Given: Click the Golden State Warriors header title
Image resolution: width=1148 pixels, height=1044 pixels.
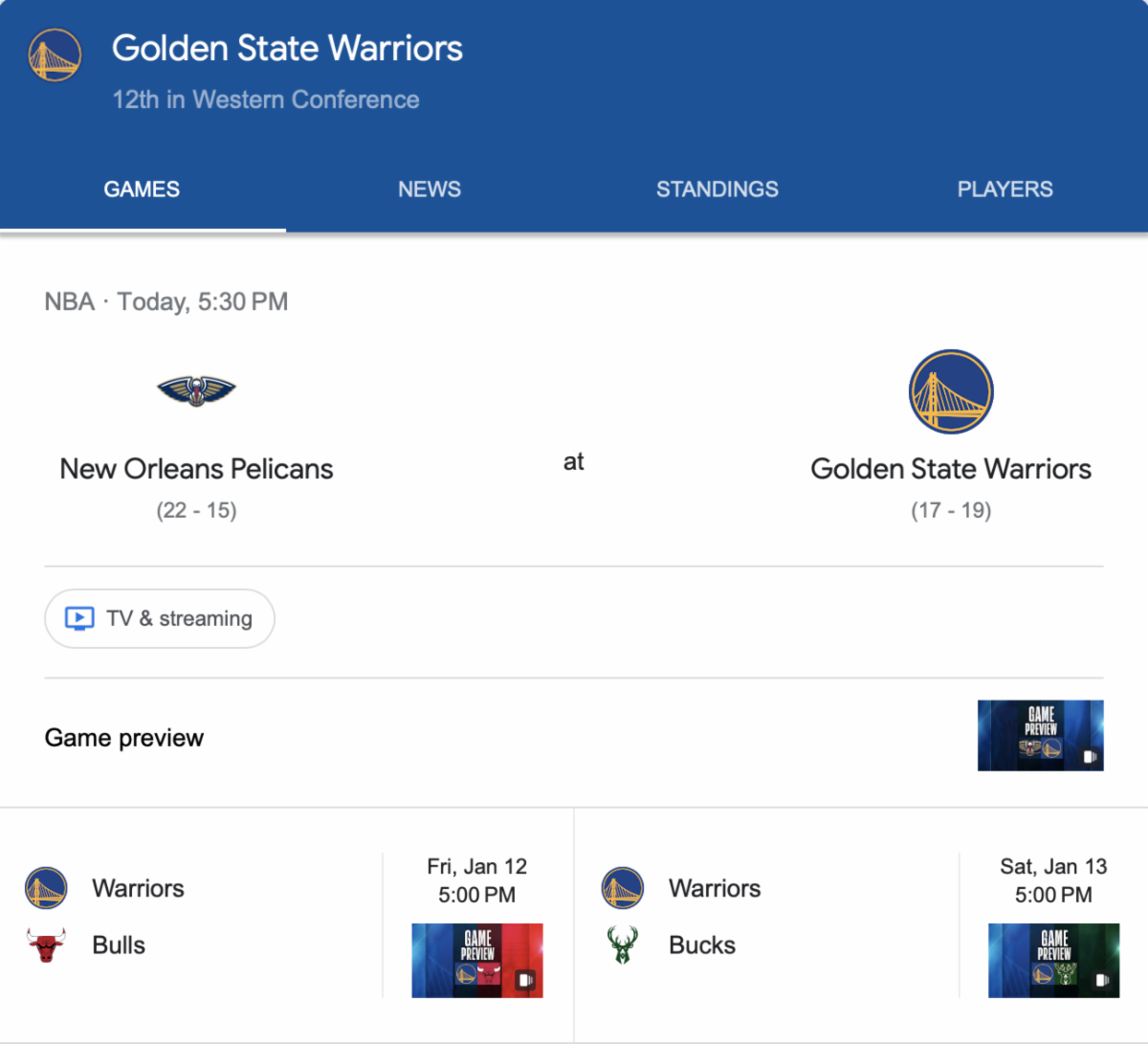Looking at the screenshot, I should [x=287, y=49].
